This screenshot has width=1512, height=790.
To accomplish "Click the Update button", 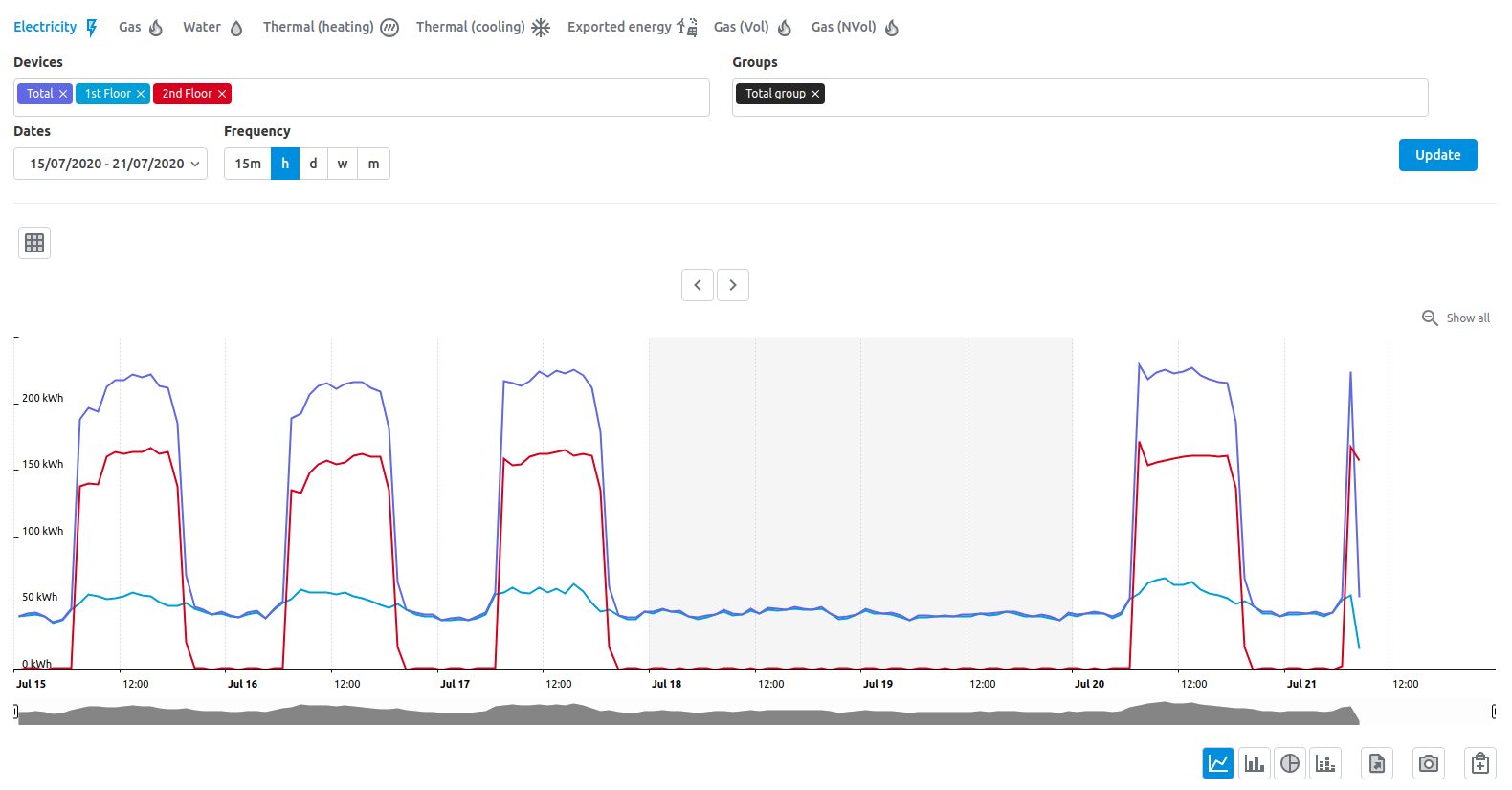I will coord(1437,155).
